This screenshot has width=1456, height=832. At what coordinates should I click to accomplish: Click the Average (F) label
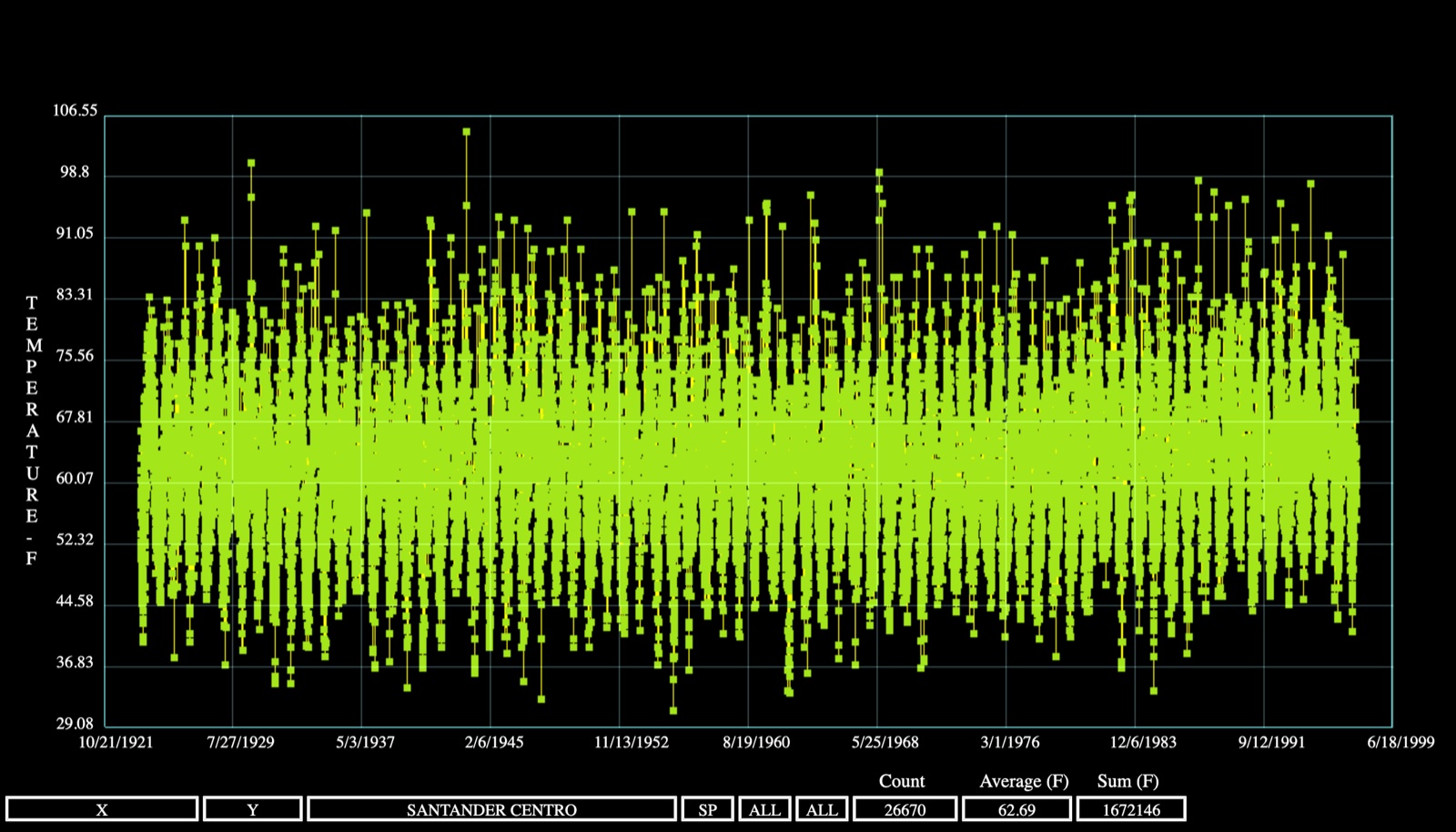pyautogui.click(x=1024, y=781)
